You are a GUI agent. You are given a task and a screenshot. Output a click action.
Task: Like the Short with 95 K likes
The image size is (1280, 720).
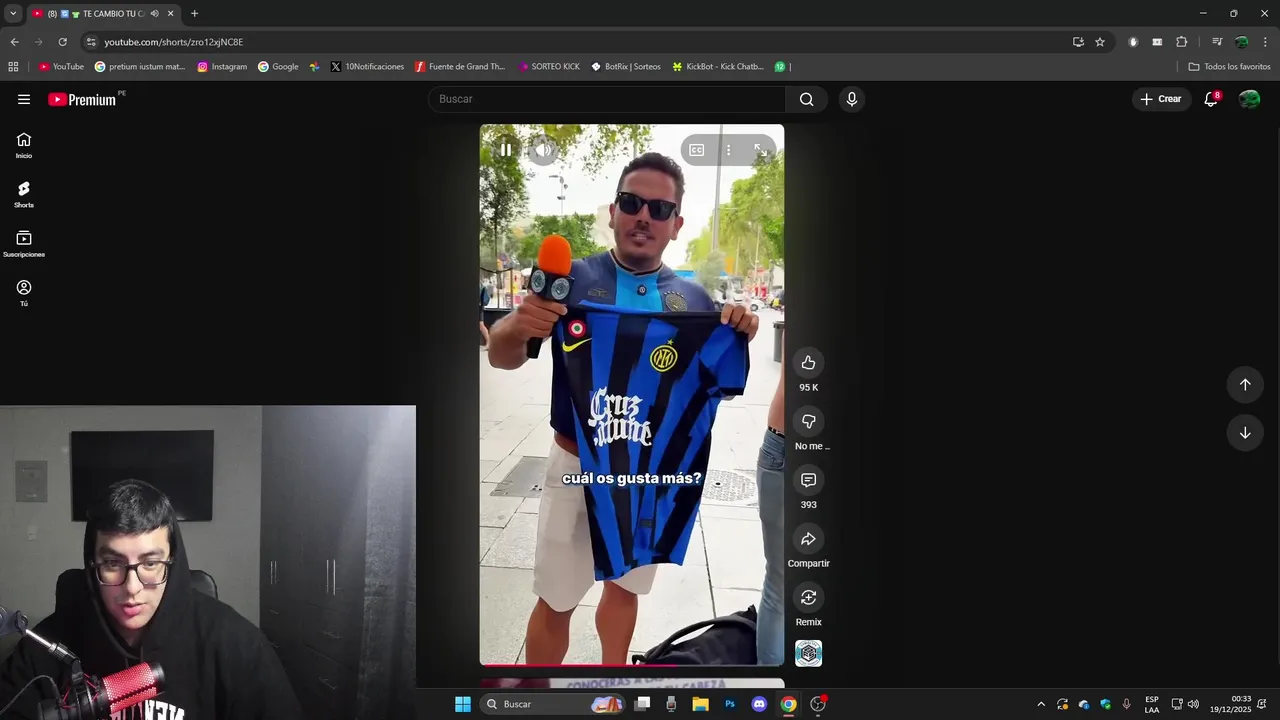808,363
